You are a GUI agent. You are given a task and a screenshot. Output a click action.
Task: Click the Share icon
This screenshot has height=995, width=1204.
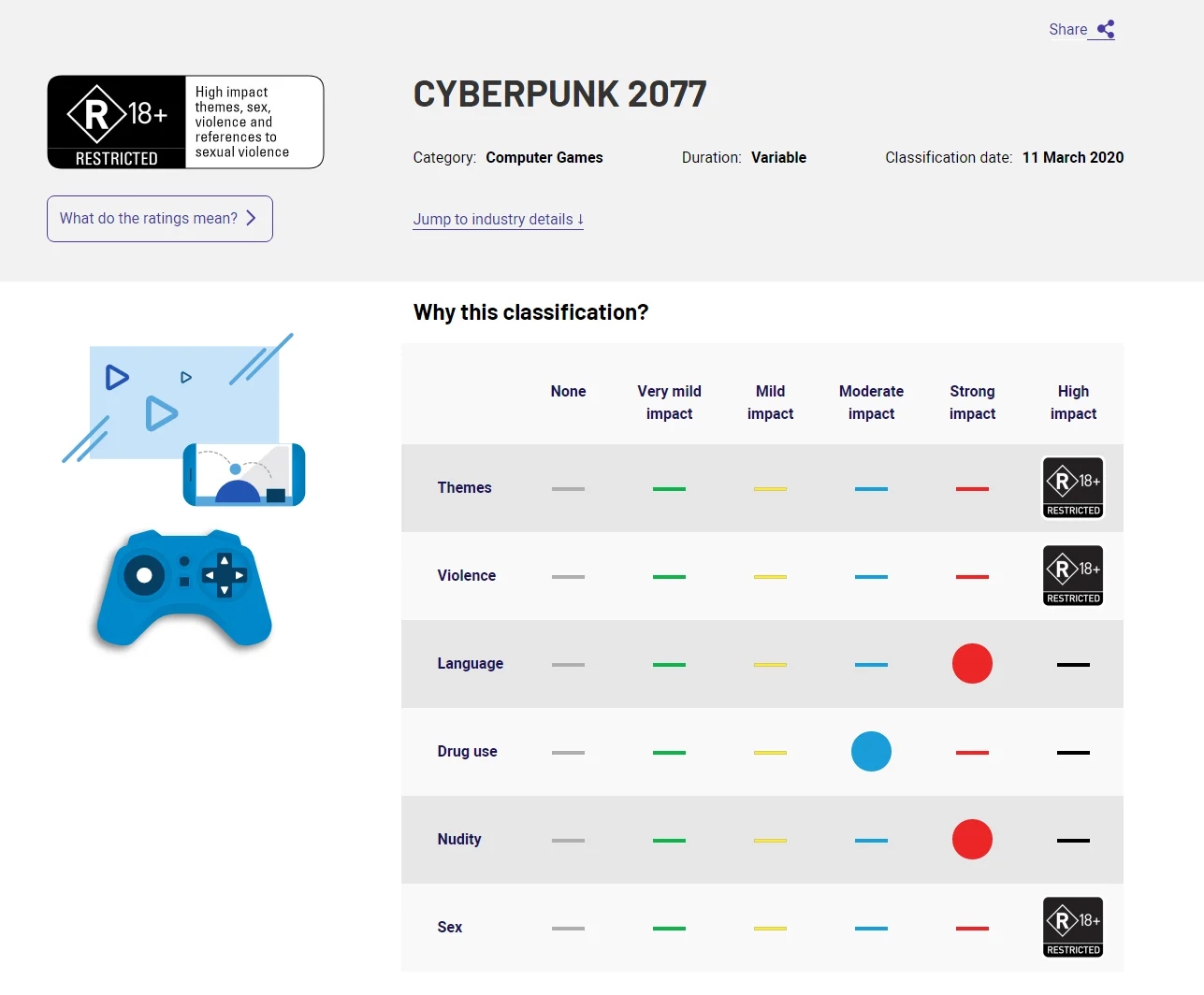coord(1106,29)
